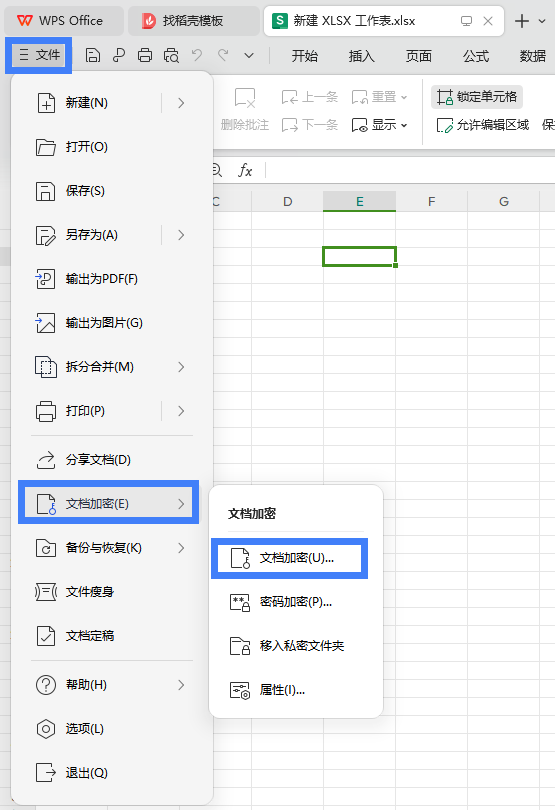Click the export to PDF quick toolbar icon
Viewport: 555px width, 810px height.
tap(119, 55)
